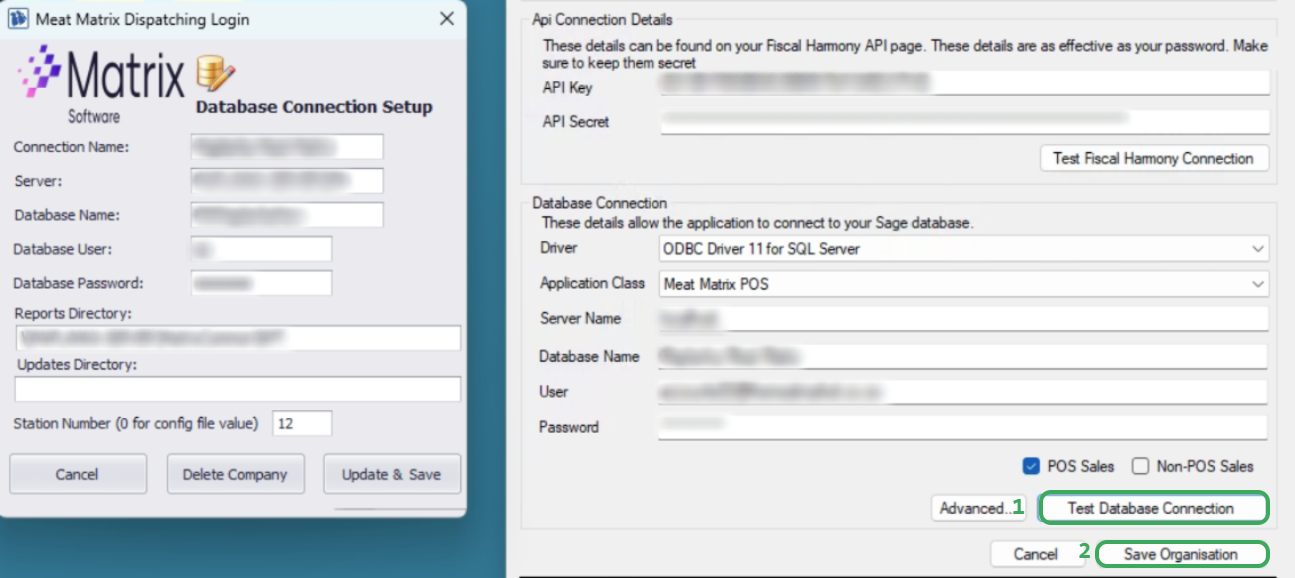Click the 'Api Connection Details' group label
Image resolution: width=1295 pixels, height=578 pixels.
(602, 19)
